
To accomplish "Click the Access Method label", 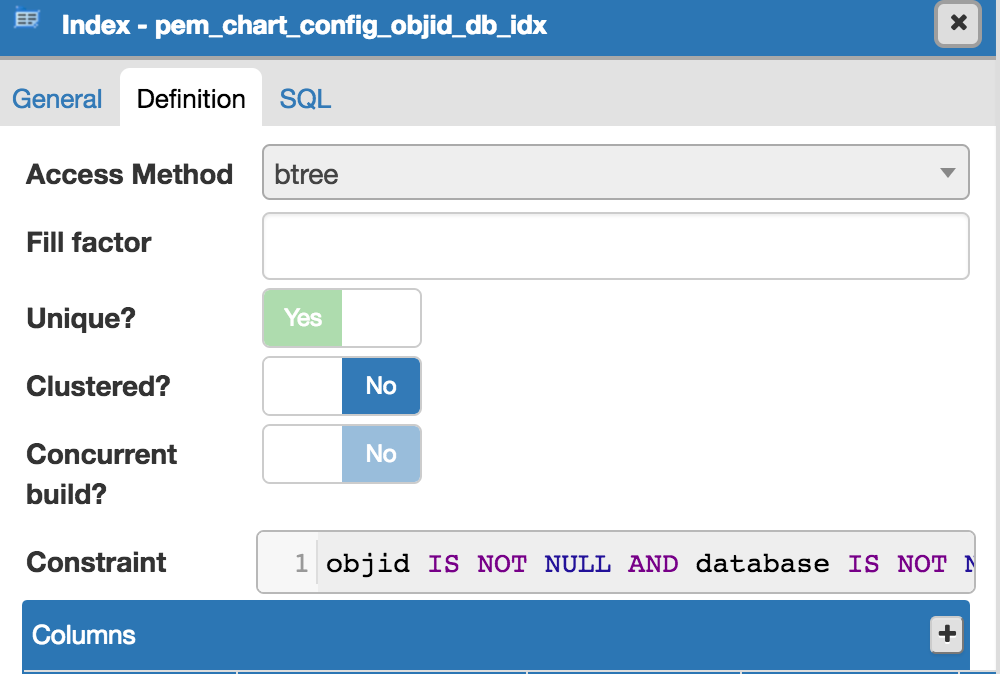I will (x=129, y=174).
